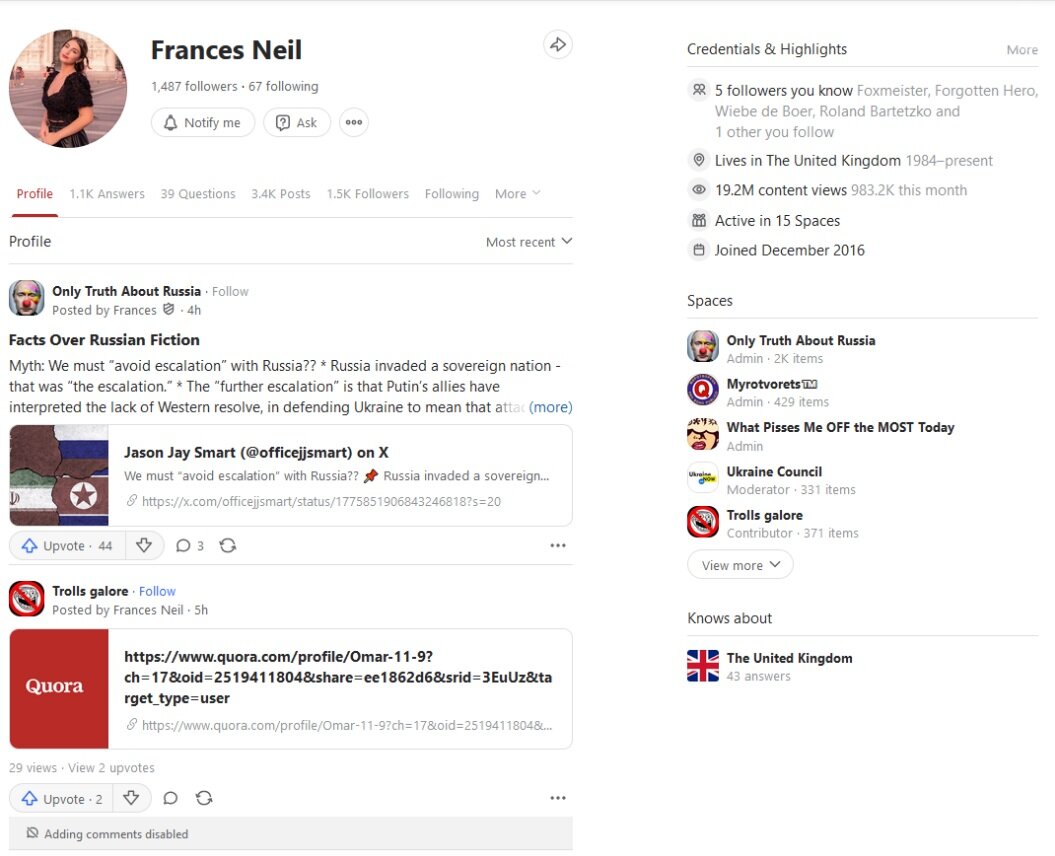The image size is (1055, 856).
Task: Share the Facts Over Russian Fiction post
Action: point(227,546)
